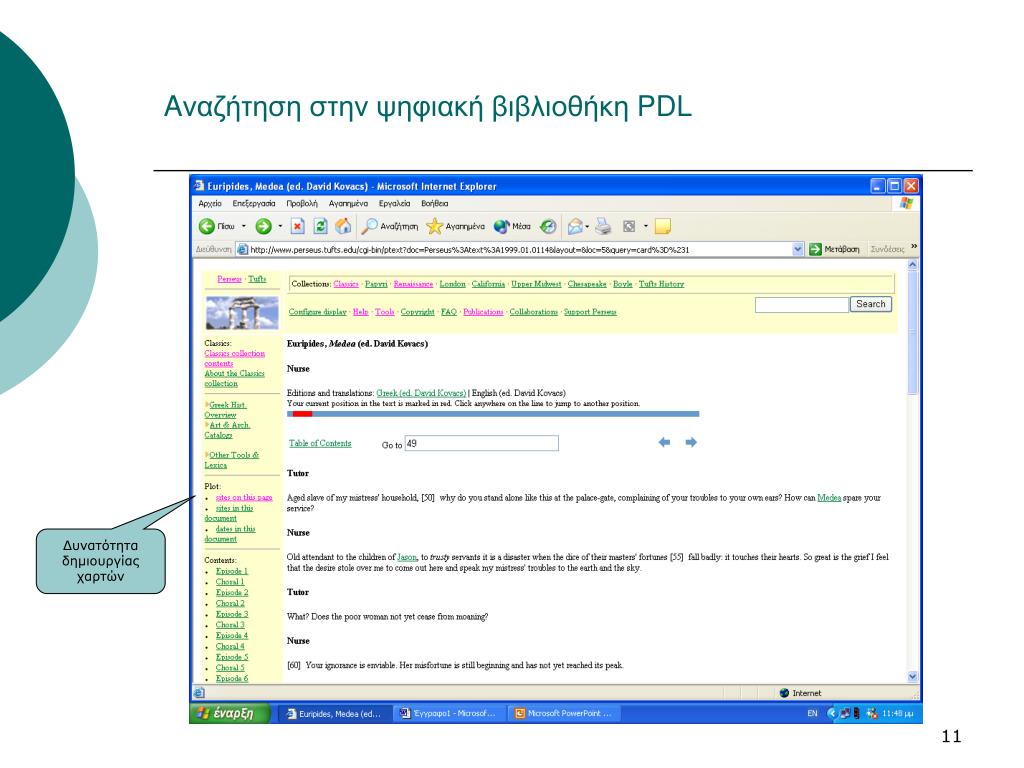Image resolution: width=1024 pixels, height=768 pixels.
Task: Click the green Forward arrow button
Action: point(263,227)
